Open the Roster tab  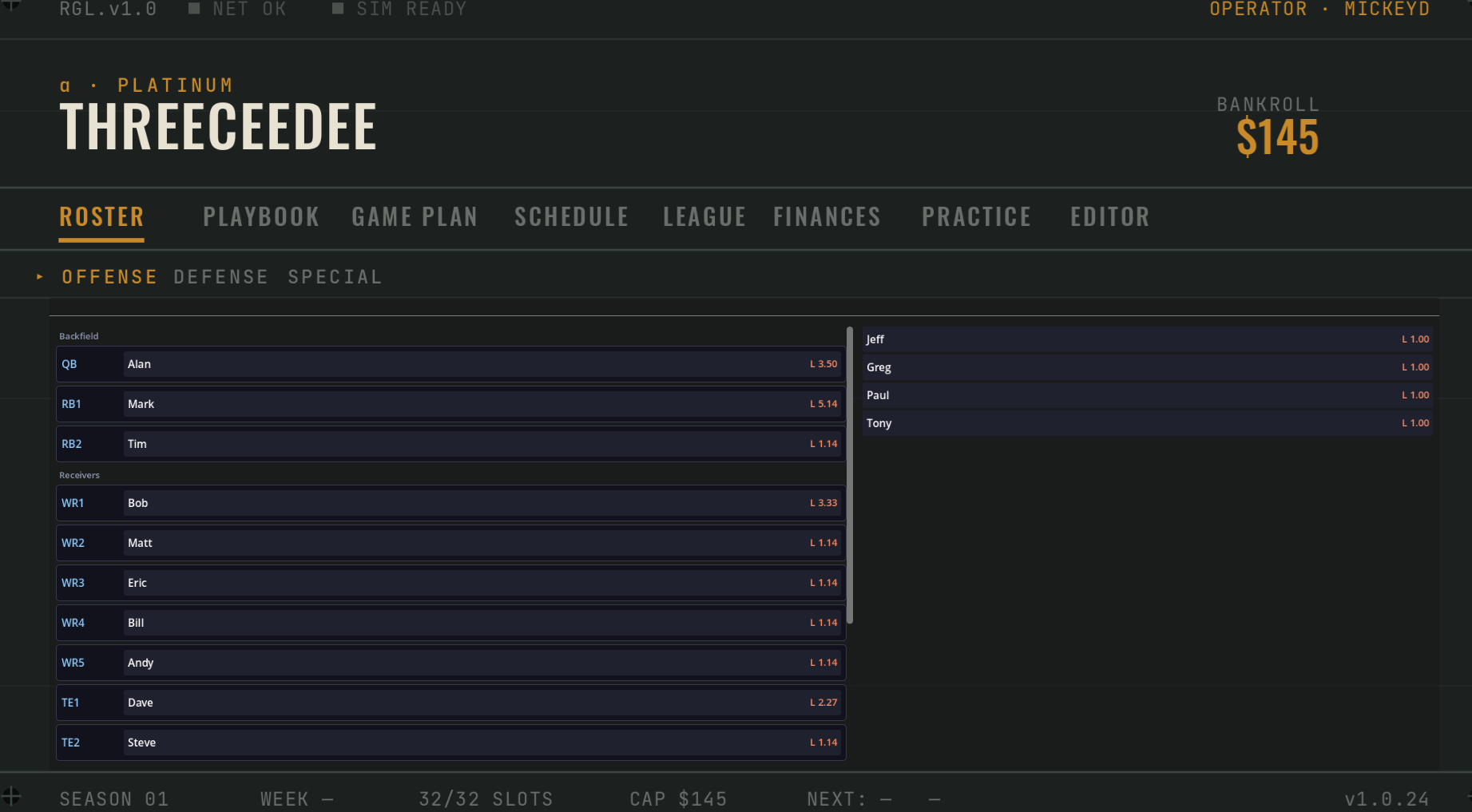101,216
